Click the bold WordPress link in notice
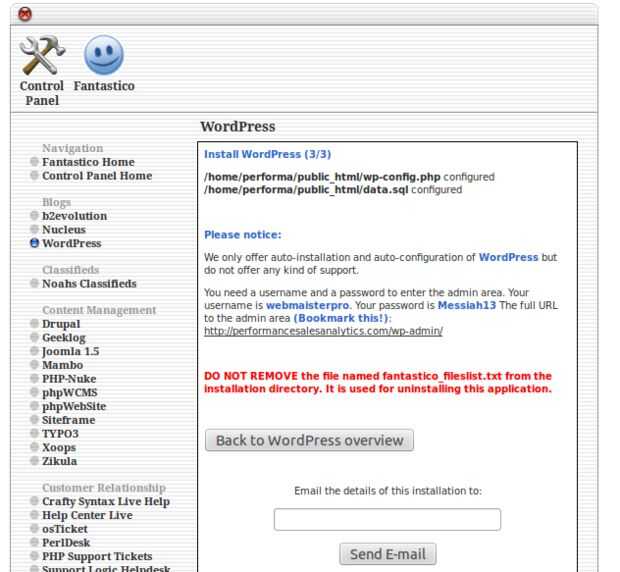The width and height of the screenshot is (620, 572). tap(508, 257)
